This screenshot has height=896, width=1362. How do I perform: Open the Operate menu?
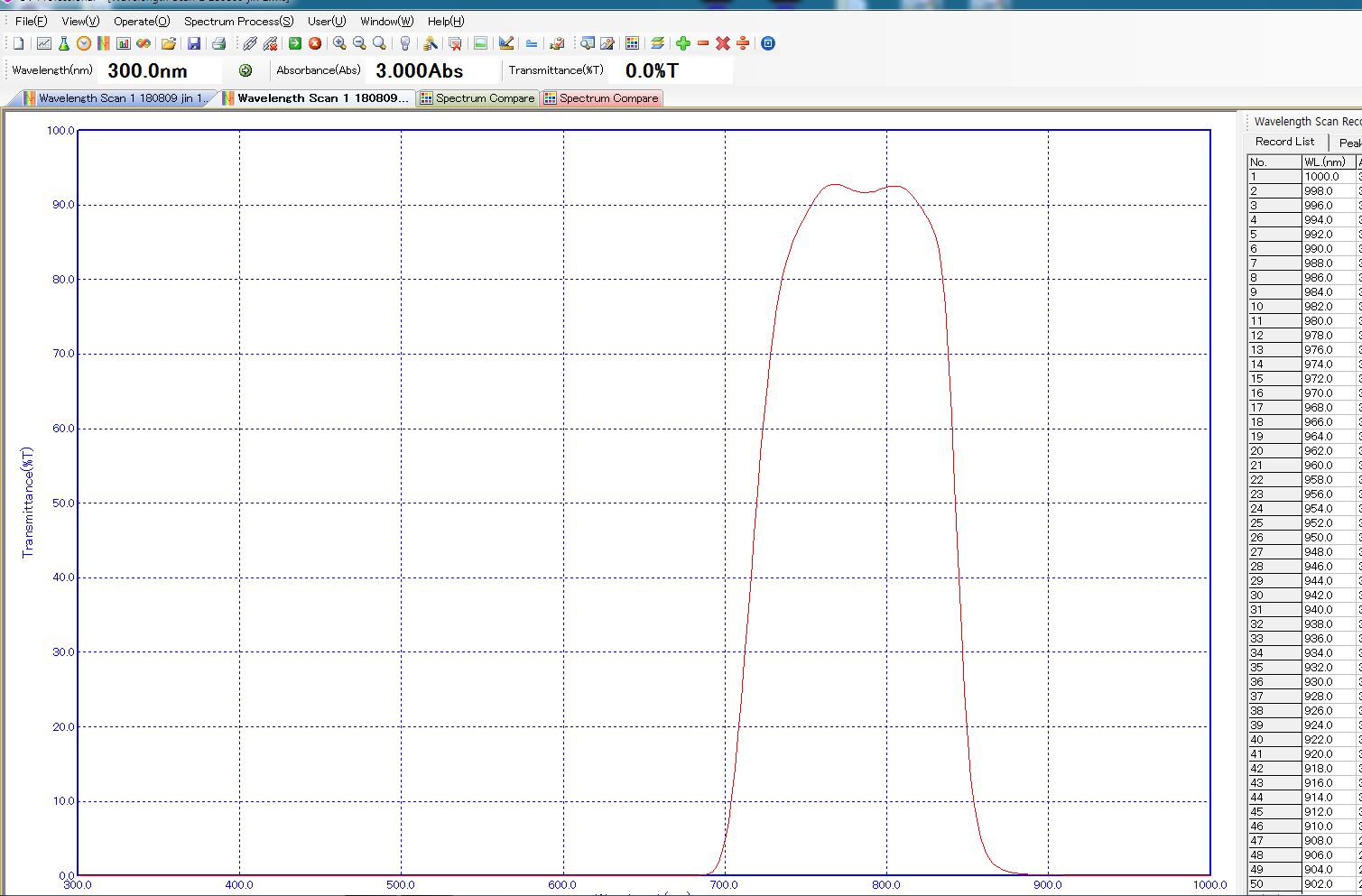coord(141,21)
